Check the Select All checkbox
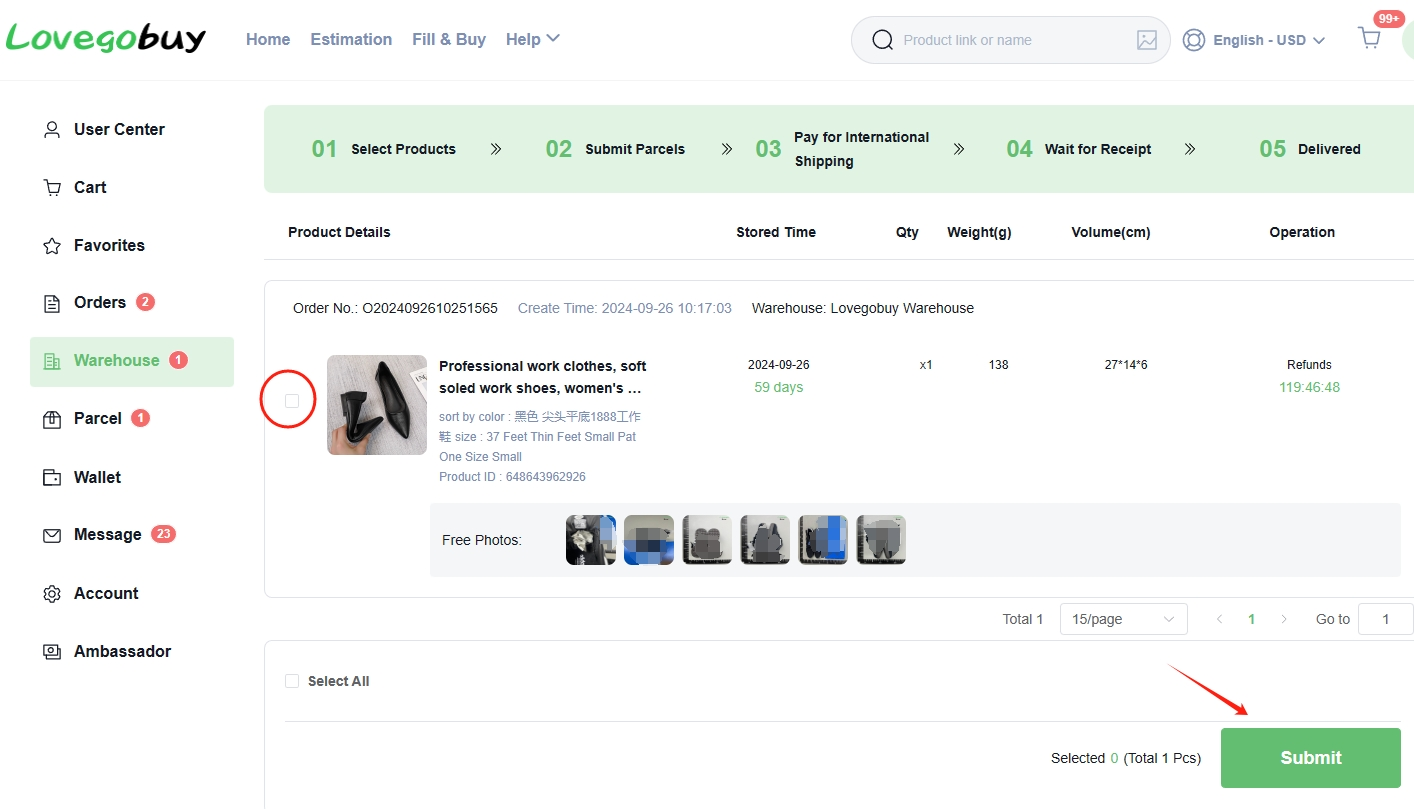This screenshot has height=809, width=1414. pos(292,681)
